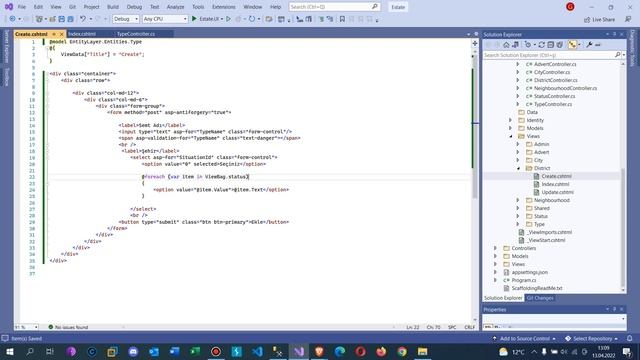Click the Estate.UI start button label
Image resolution: width=640 pixels, height=360 pixels.
(209, 19)
